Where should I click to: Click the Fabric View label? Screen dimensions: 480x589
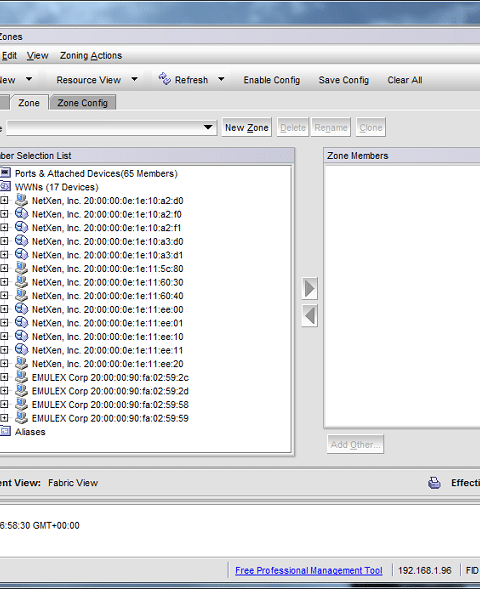[73, 483]
